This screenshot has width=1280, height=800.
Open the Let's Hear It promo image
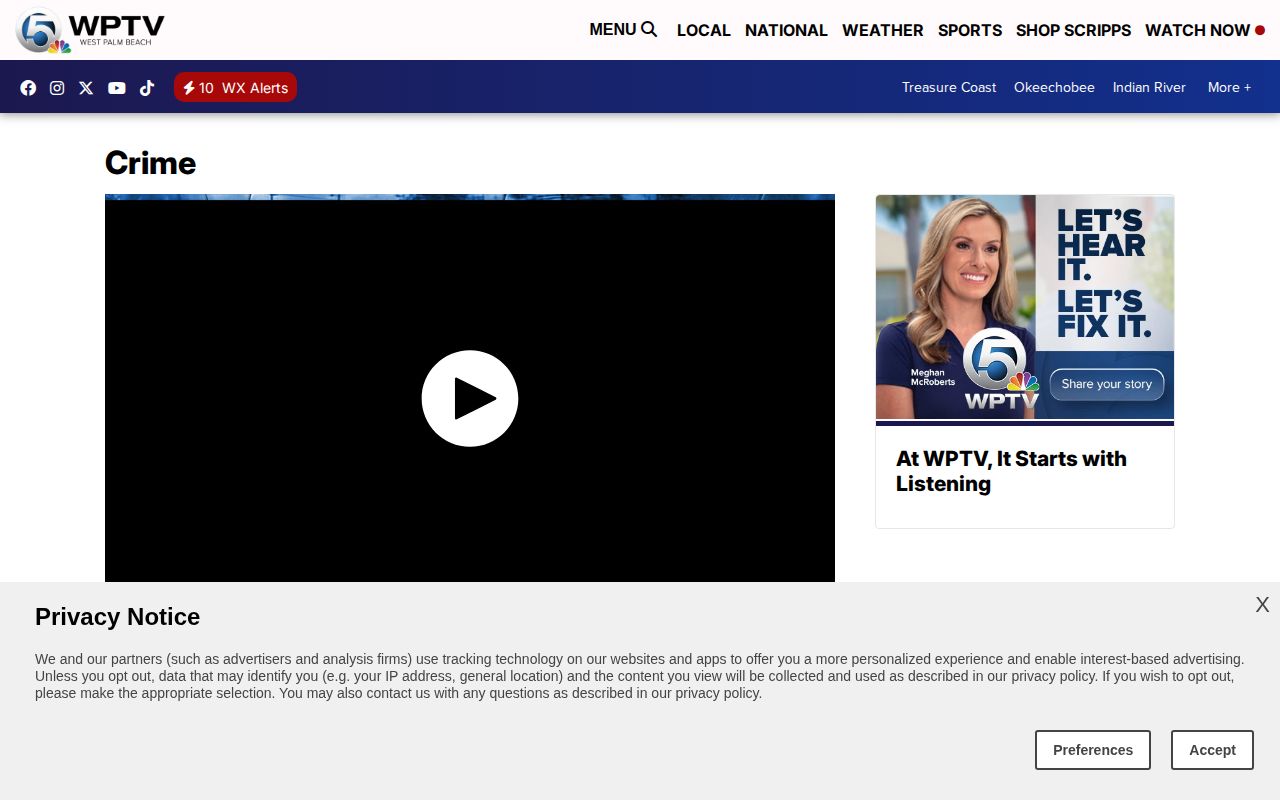click(x=1025, y=307)
